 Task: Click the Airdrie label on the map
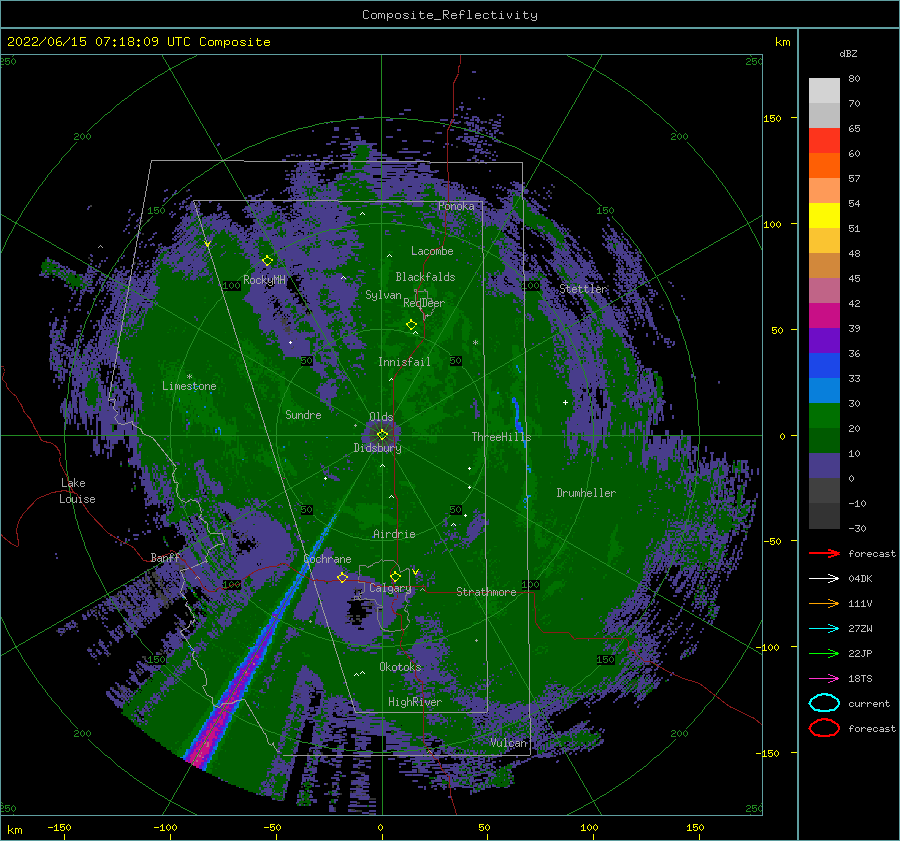394,534
